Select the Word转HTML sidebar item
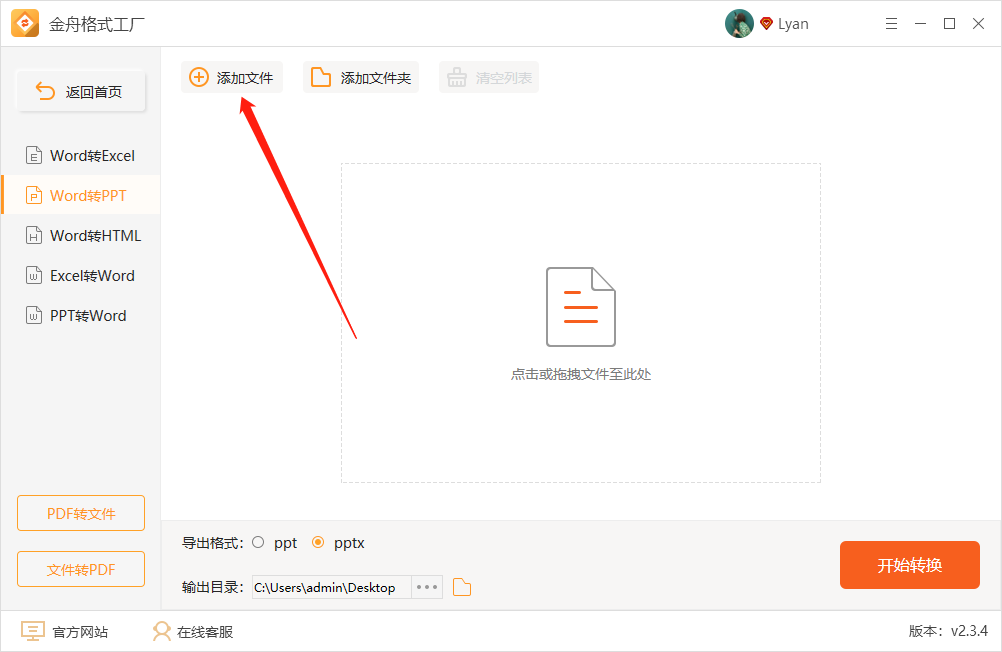1002x652 pixels. click(81, 235)
